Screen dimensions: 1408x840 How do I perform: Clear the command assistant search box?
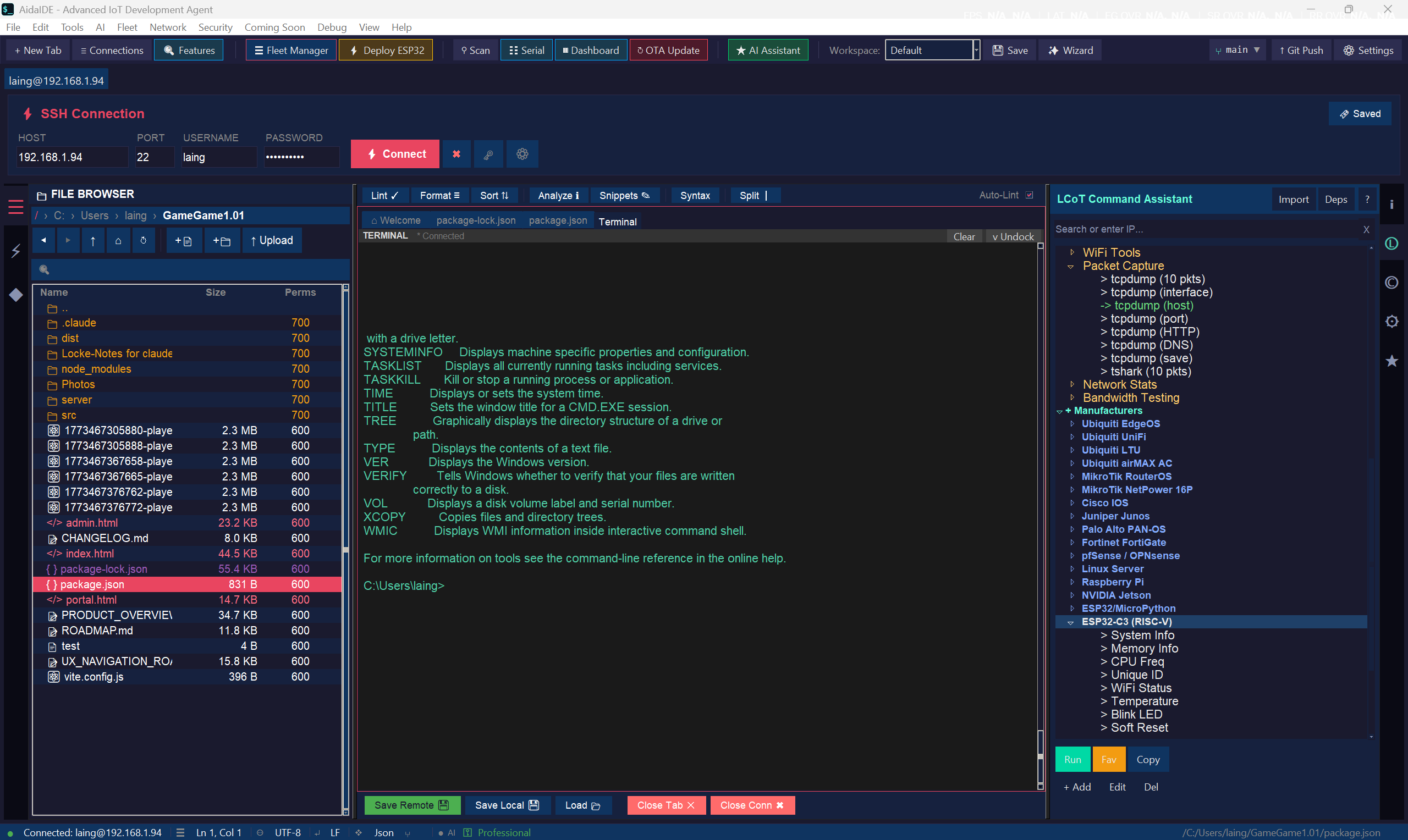[1366, 229]
